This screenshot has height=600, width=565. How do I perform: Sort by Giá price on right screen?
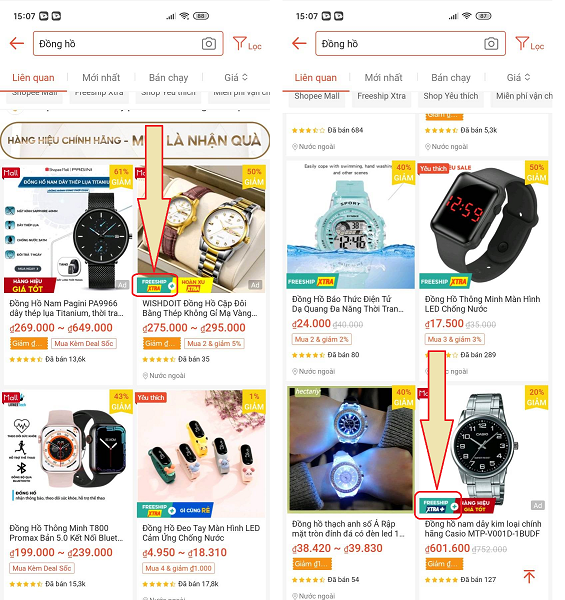(x=518, y=78)
